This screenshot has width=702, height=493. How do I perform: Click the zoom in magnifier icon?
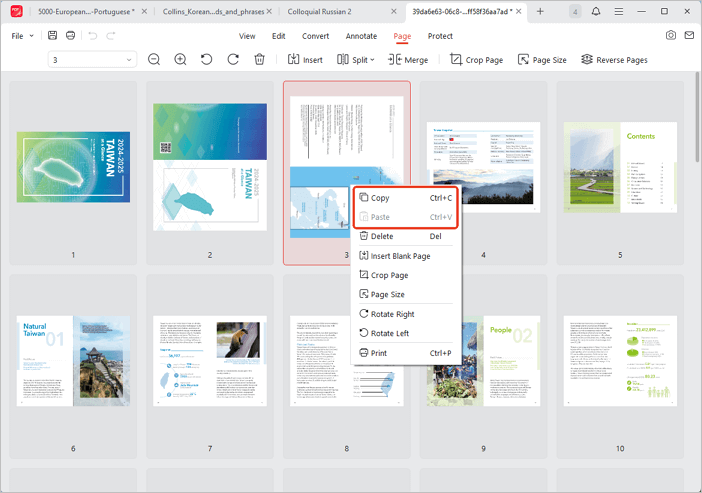181,60
